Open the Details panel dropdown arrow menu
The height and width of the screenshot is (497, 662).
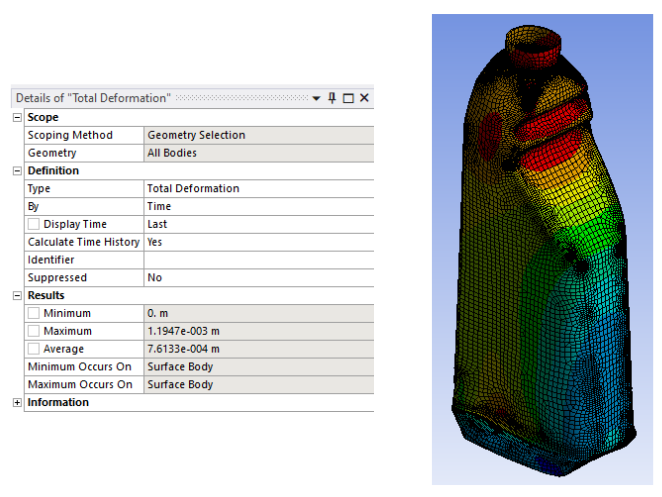click(316, 98)
